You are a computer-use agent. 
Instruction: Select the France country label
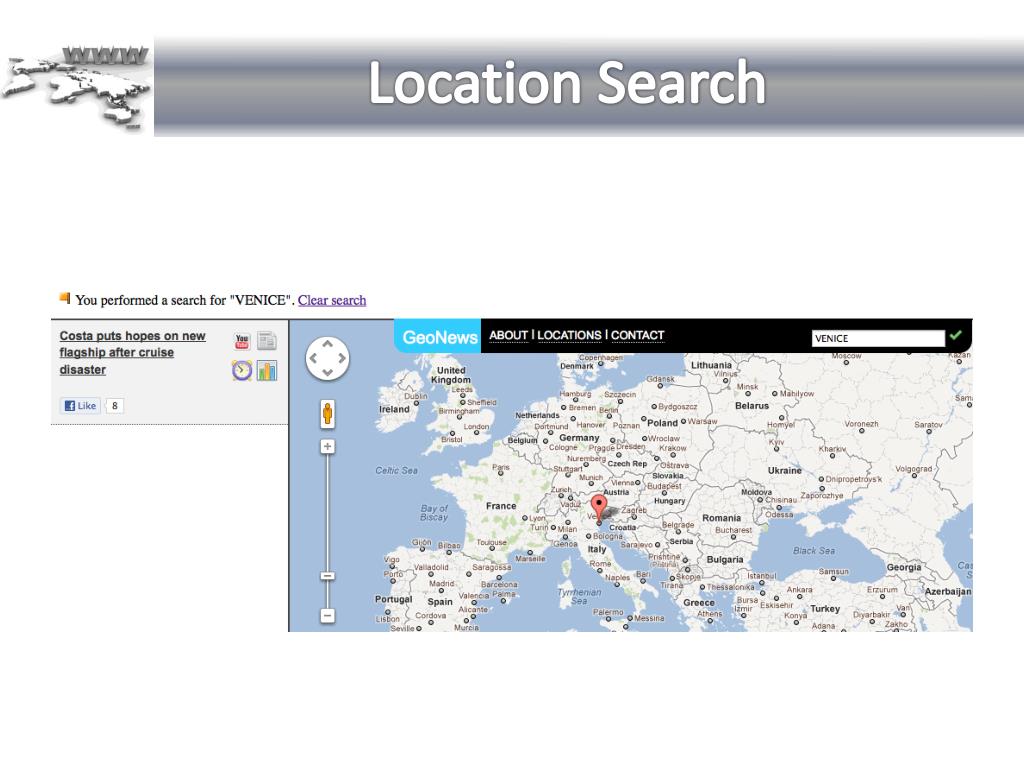pyautogui.click(x=501, y=506)
